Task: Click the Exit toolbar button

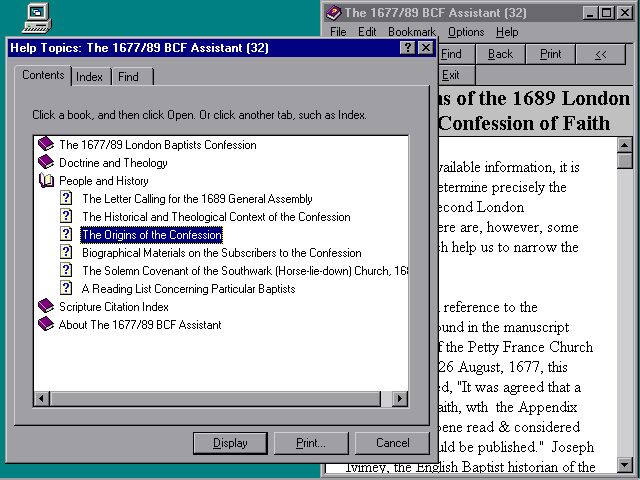Action: (456, 75)
